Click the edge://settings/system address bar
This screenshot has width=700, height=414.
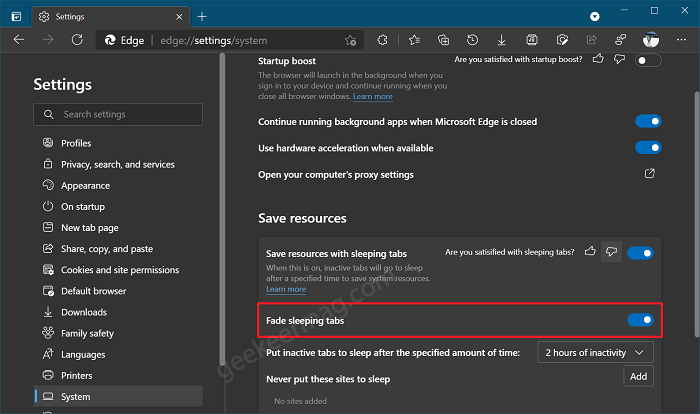pyautogui.click(x=230, y=41)
